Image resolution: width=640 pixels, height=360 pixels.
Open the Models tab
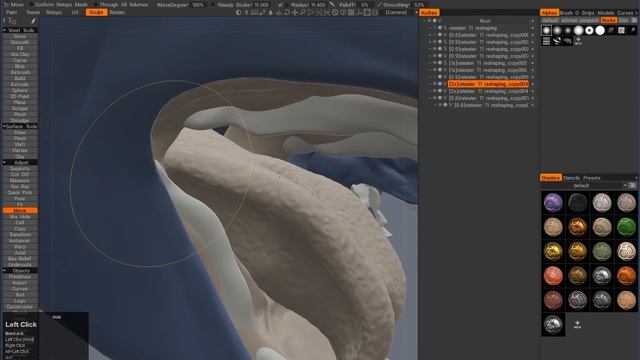(x=606, y=13)
